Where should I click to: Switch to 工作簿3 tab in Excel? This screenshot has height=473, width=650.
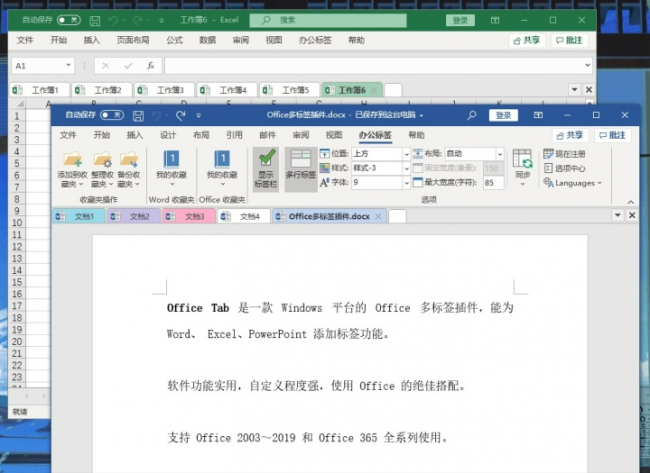pos(165,90)
